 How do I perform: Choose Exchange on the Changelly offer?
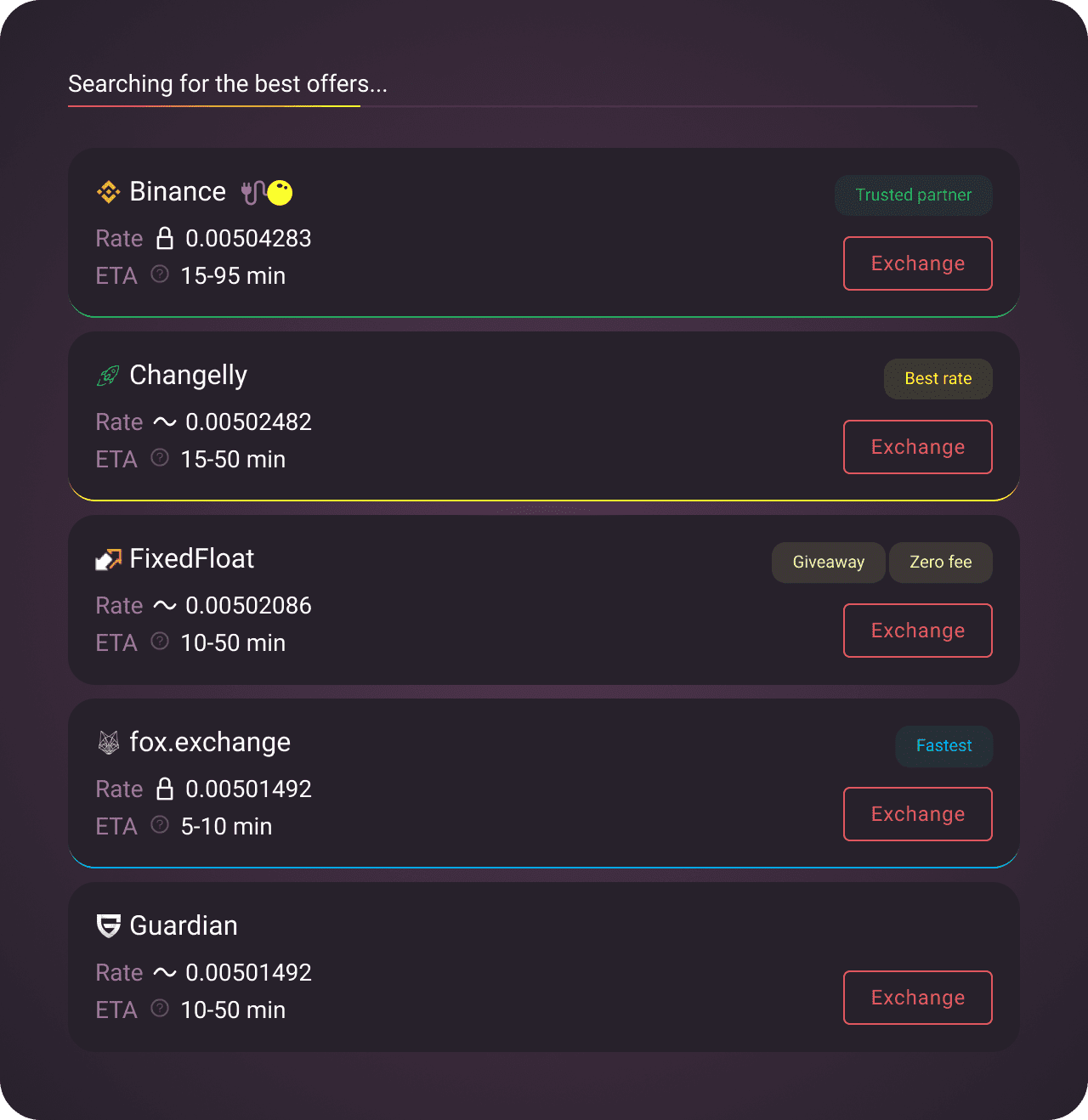918,447
